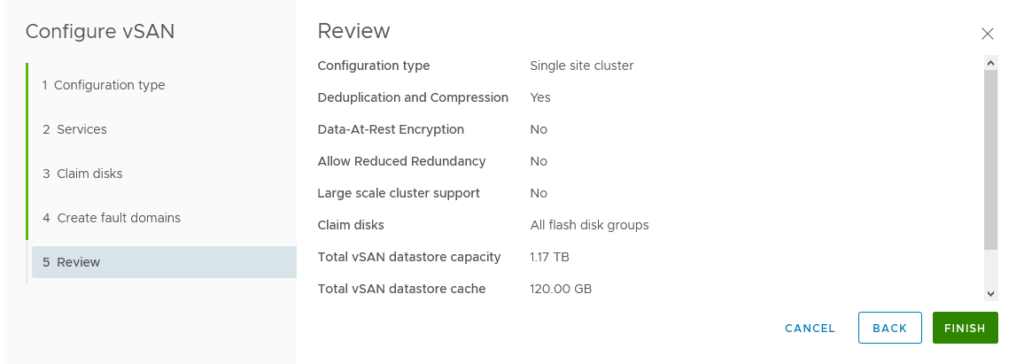This screenshot has height=364, width=1024.
Task: Click the Cancel button
Action: tap(810, 328)
